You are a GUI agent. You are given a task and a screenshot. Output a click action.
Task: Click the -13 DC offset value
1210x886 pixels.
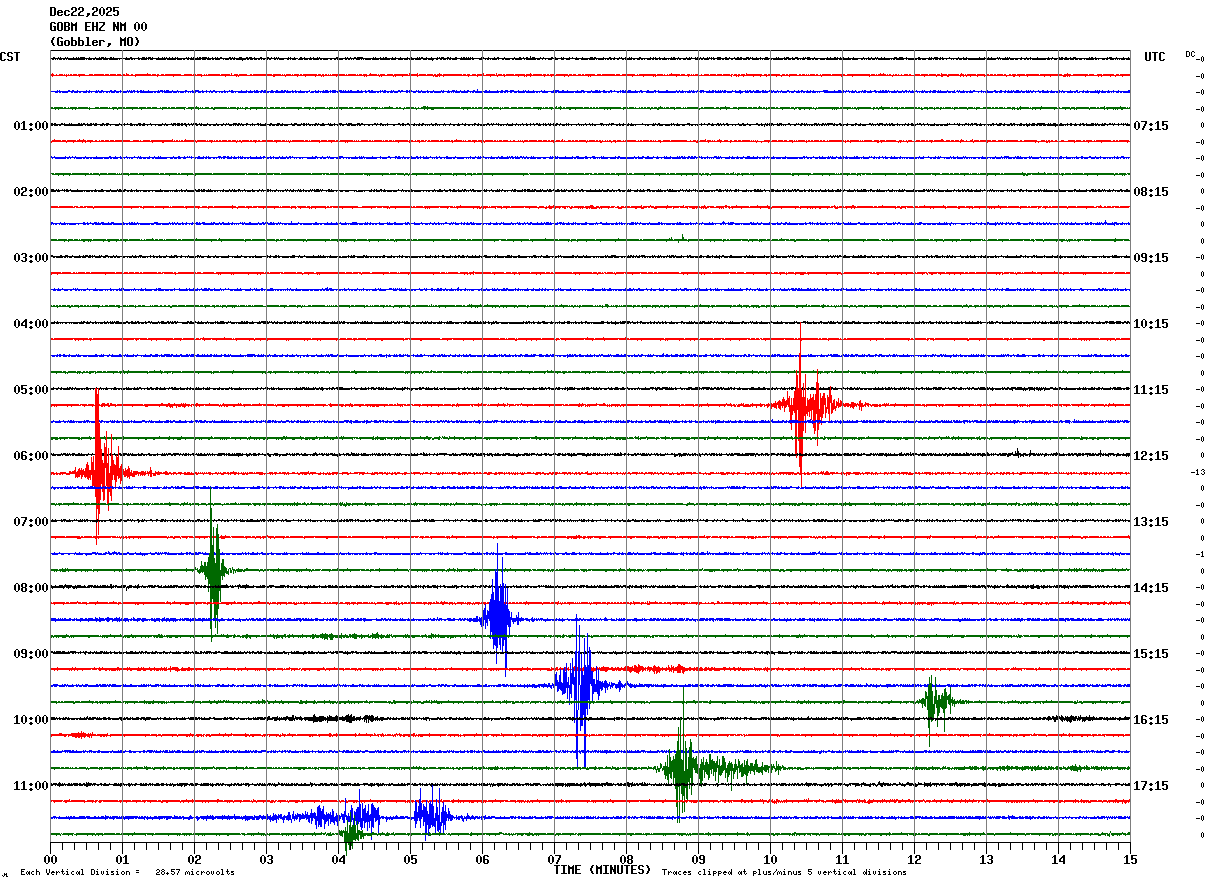(x=1197, y=472)
